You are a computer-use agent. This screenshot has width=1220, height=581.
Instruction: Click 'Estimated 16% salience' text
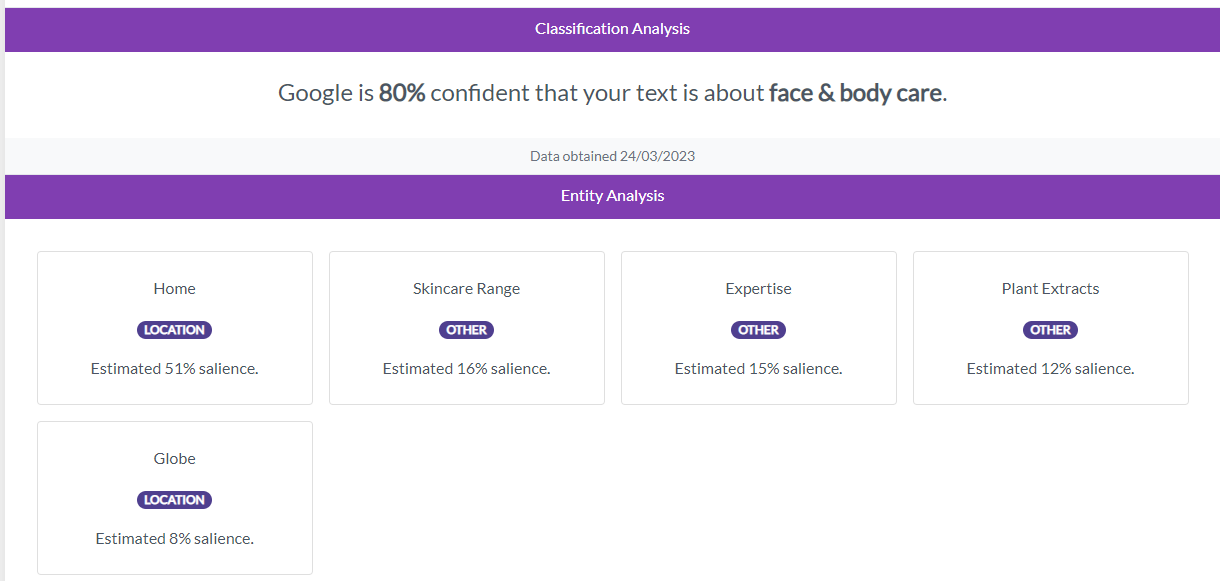pyautogui.click(x=467, y=369)
